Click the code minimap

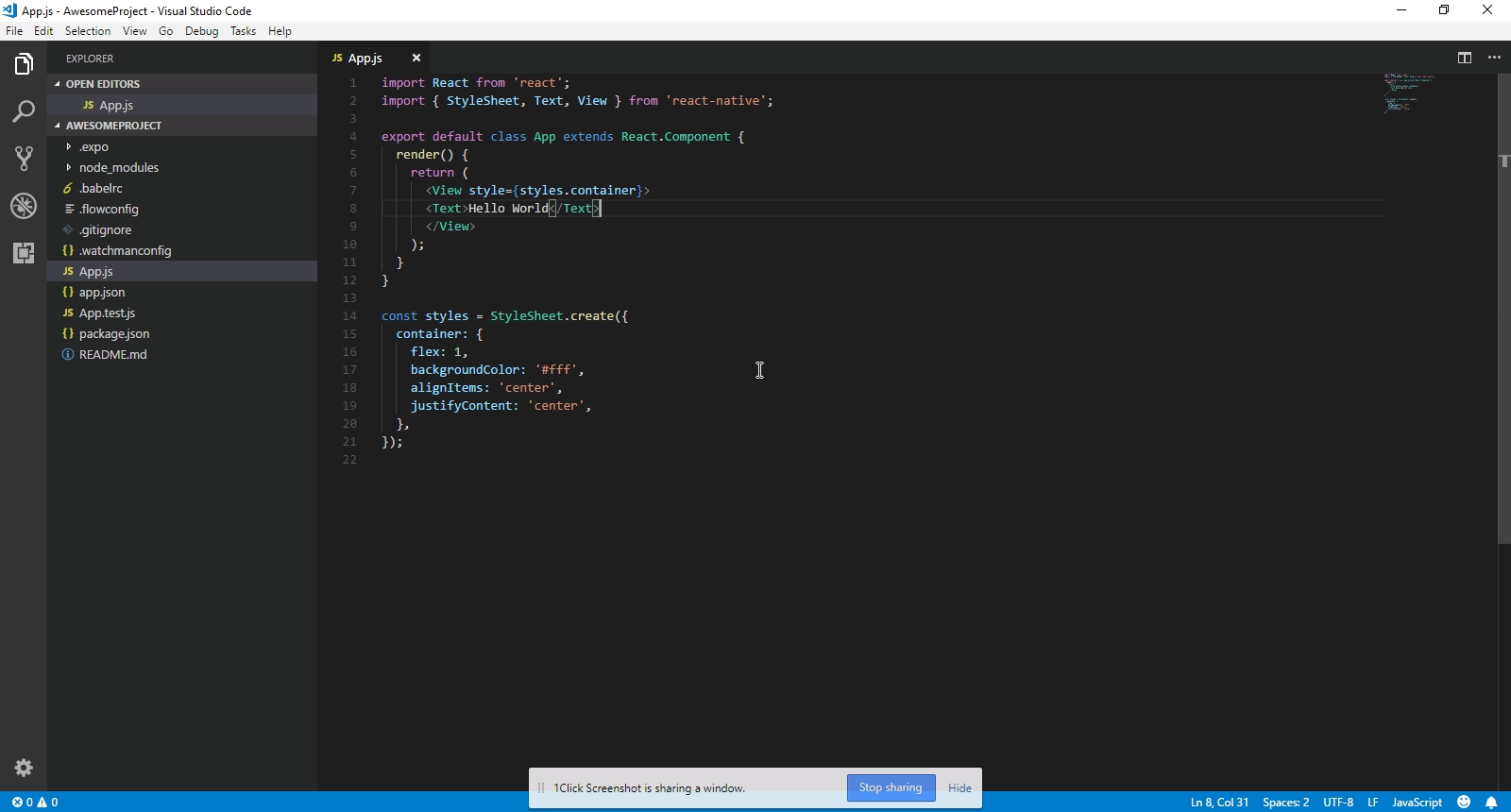(1410, 93)
